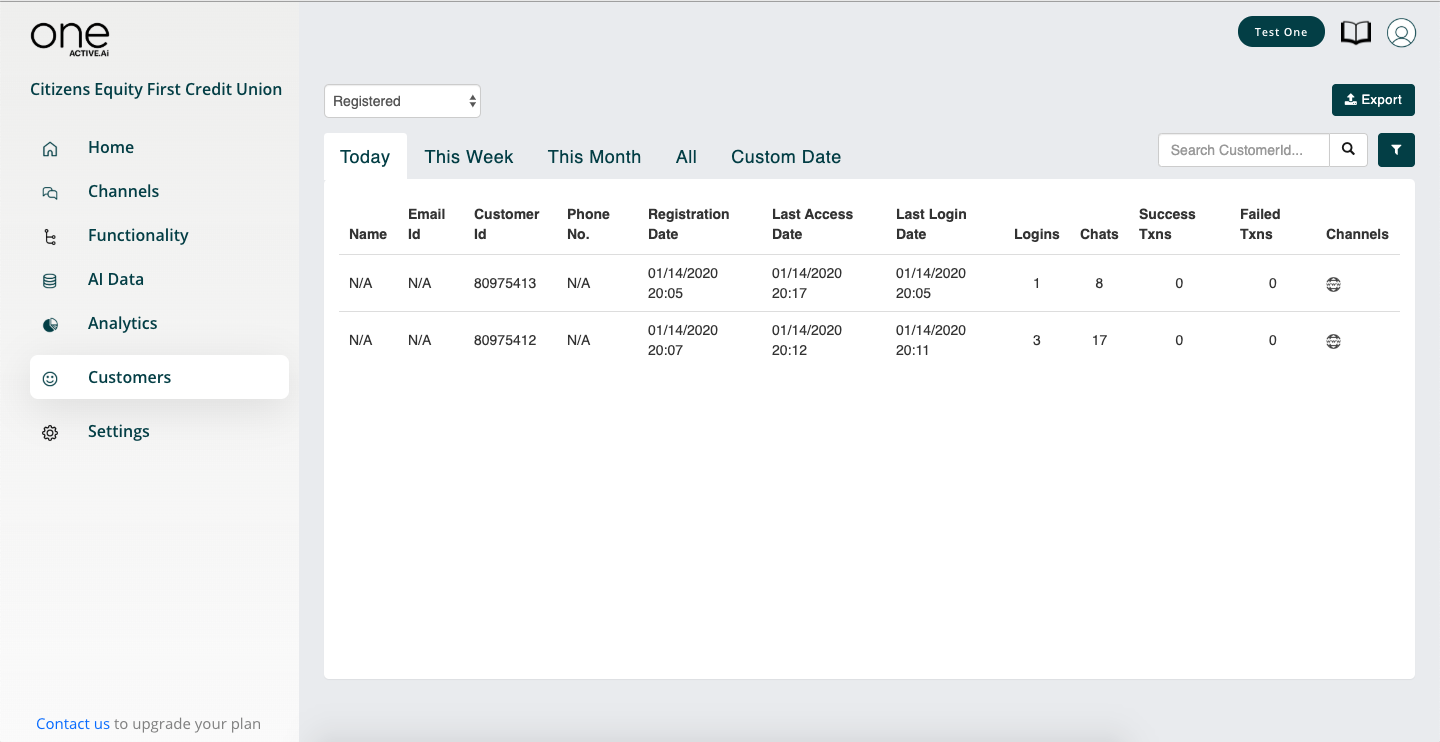
Task: Click the Customers smiley face icon
Action: [50, 379]
